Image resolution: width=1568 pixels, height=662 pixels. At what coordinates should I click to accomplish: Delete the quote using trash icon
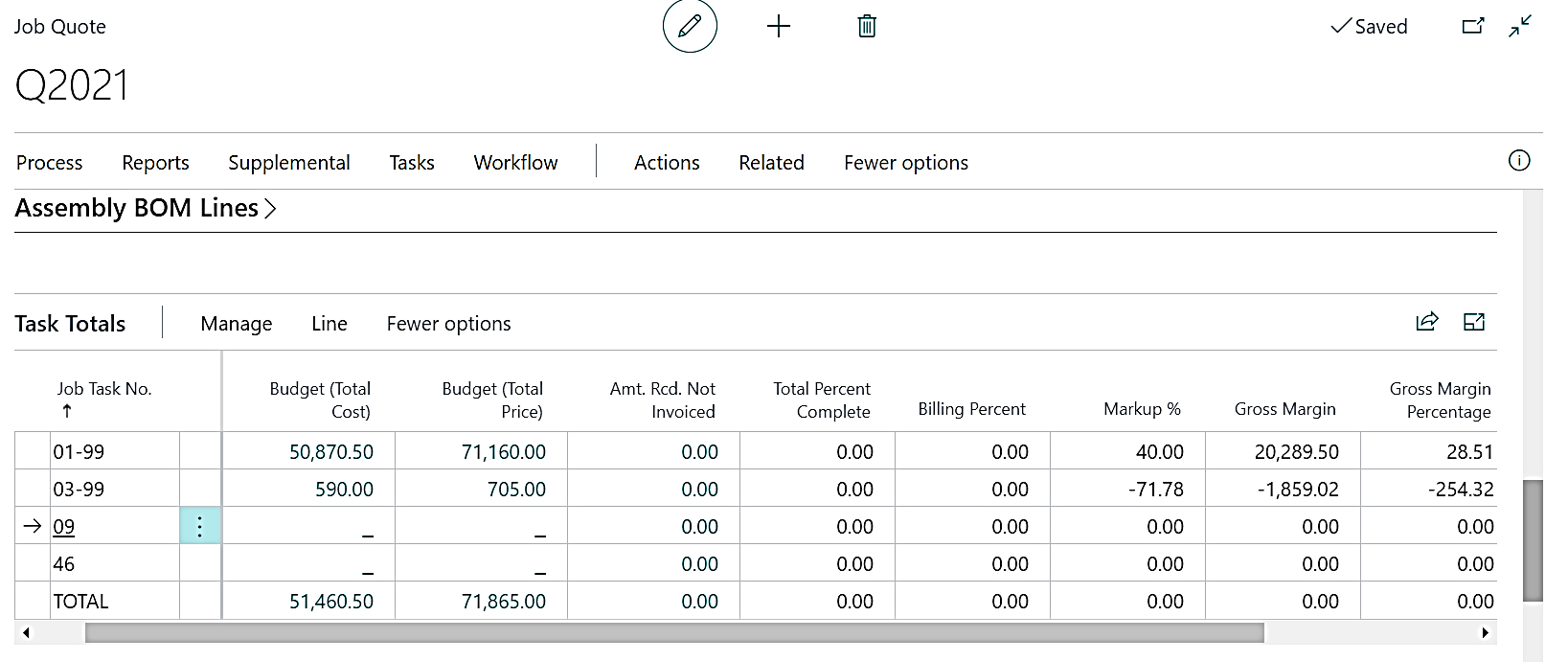click(867, 26)
